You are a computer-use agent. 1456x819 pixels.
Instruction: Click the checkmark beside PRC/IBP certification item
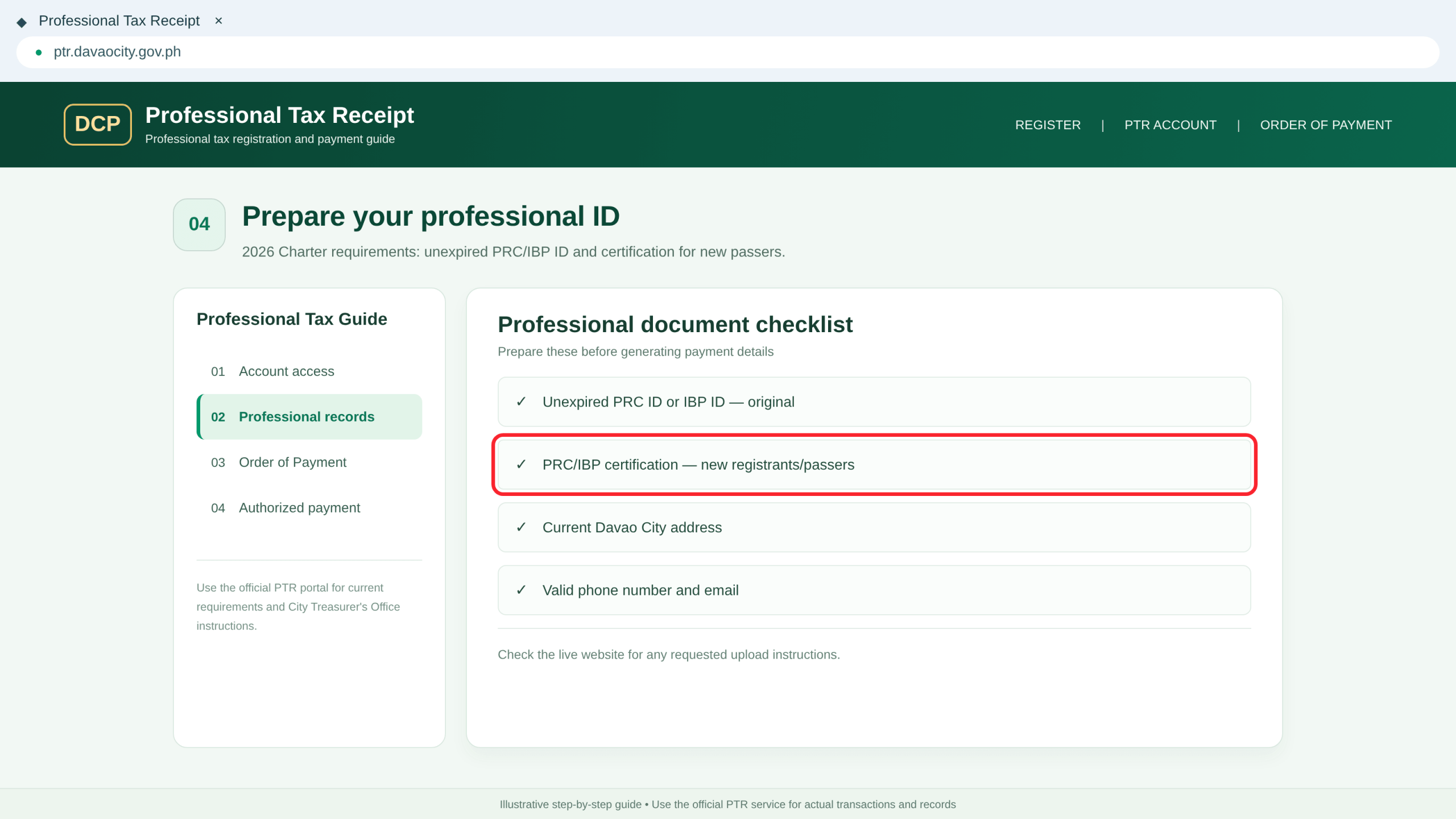[521, 465]
